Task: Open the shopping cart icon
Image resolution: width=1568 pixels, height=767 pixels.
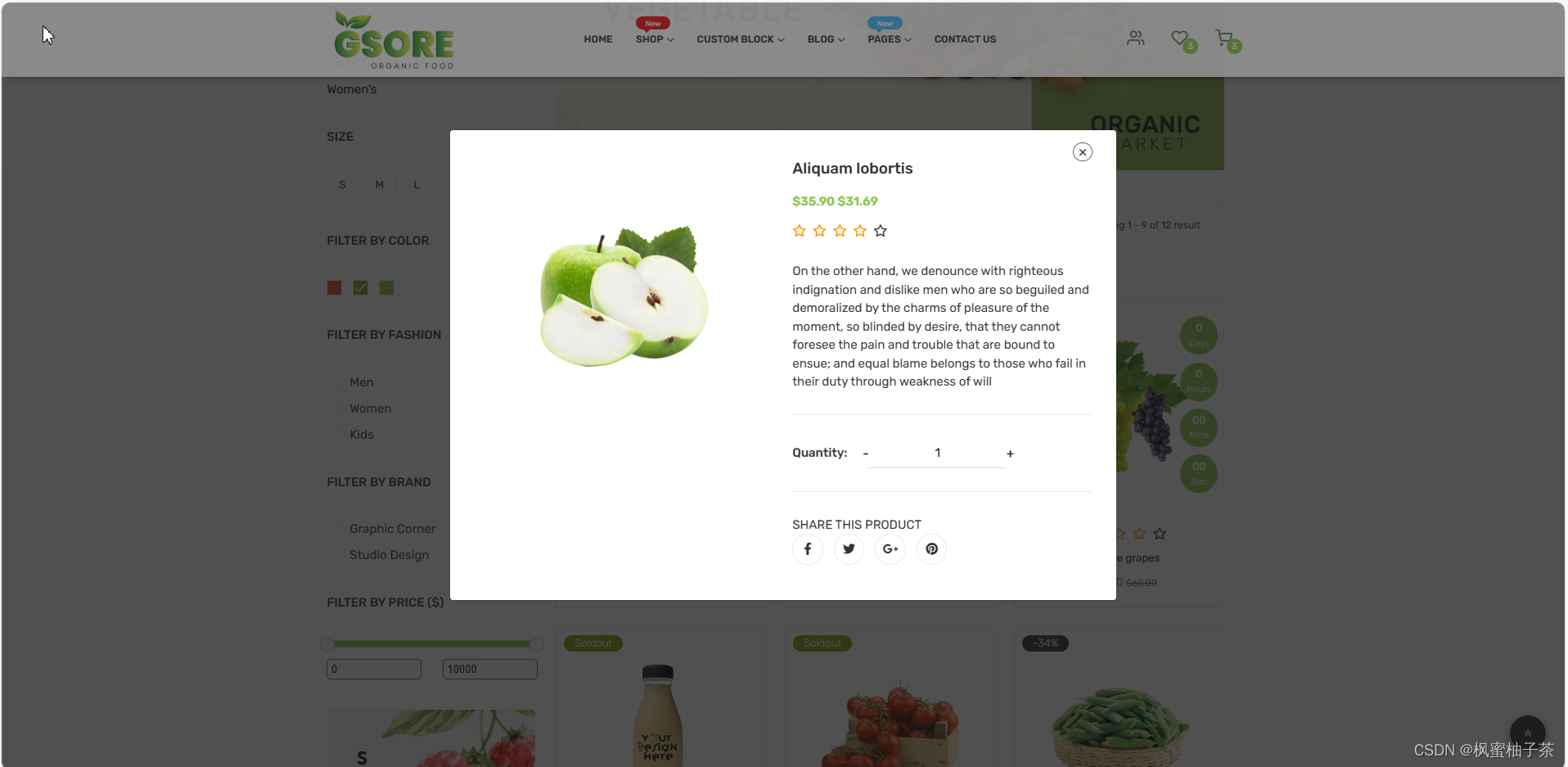Action: point(1223,38)
